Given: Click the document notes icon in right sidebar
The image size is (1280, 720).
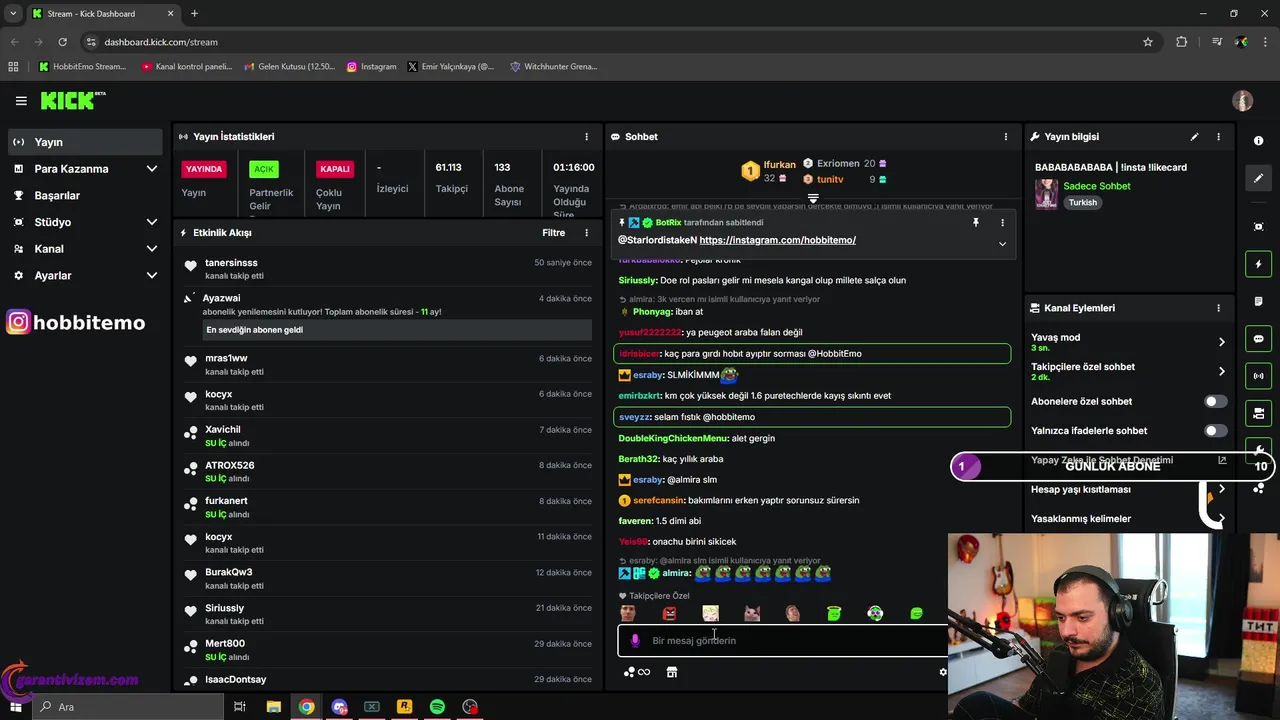Looking at the screenshot, I should click(x=1259, y=301).
